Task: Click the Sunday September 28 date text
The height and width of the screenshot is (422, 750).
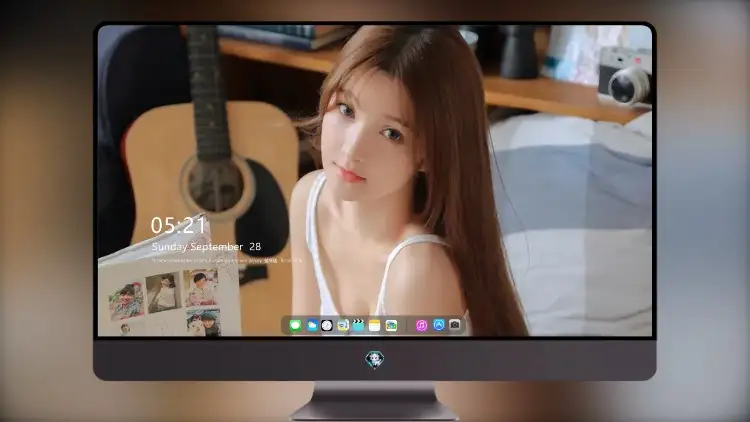Action: (x=206, y=247)
